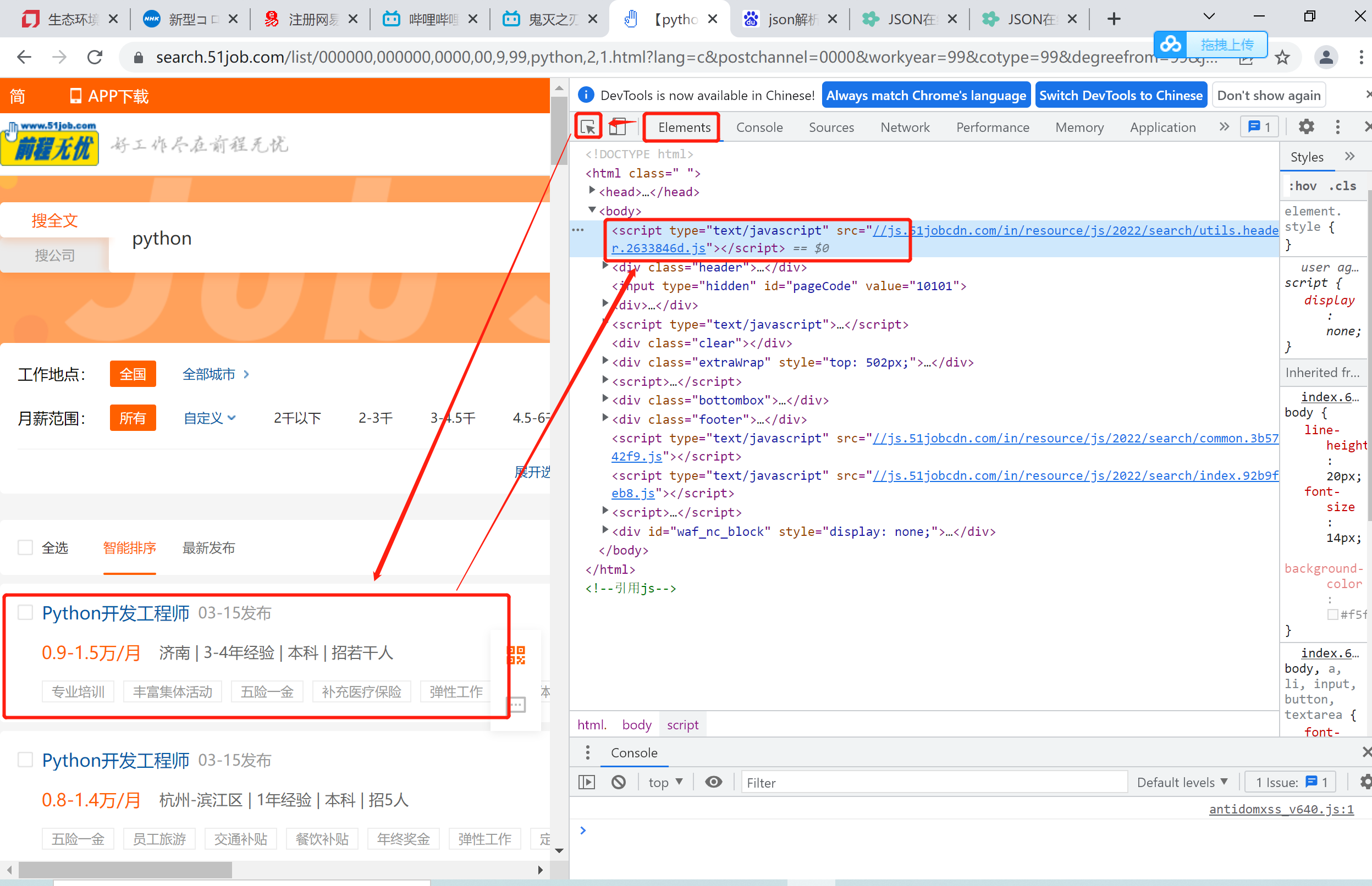Bookmark this page with the star
The width and height of the screenshot is (1372, 886).
click(1282, 58)
